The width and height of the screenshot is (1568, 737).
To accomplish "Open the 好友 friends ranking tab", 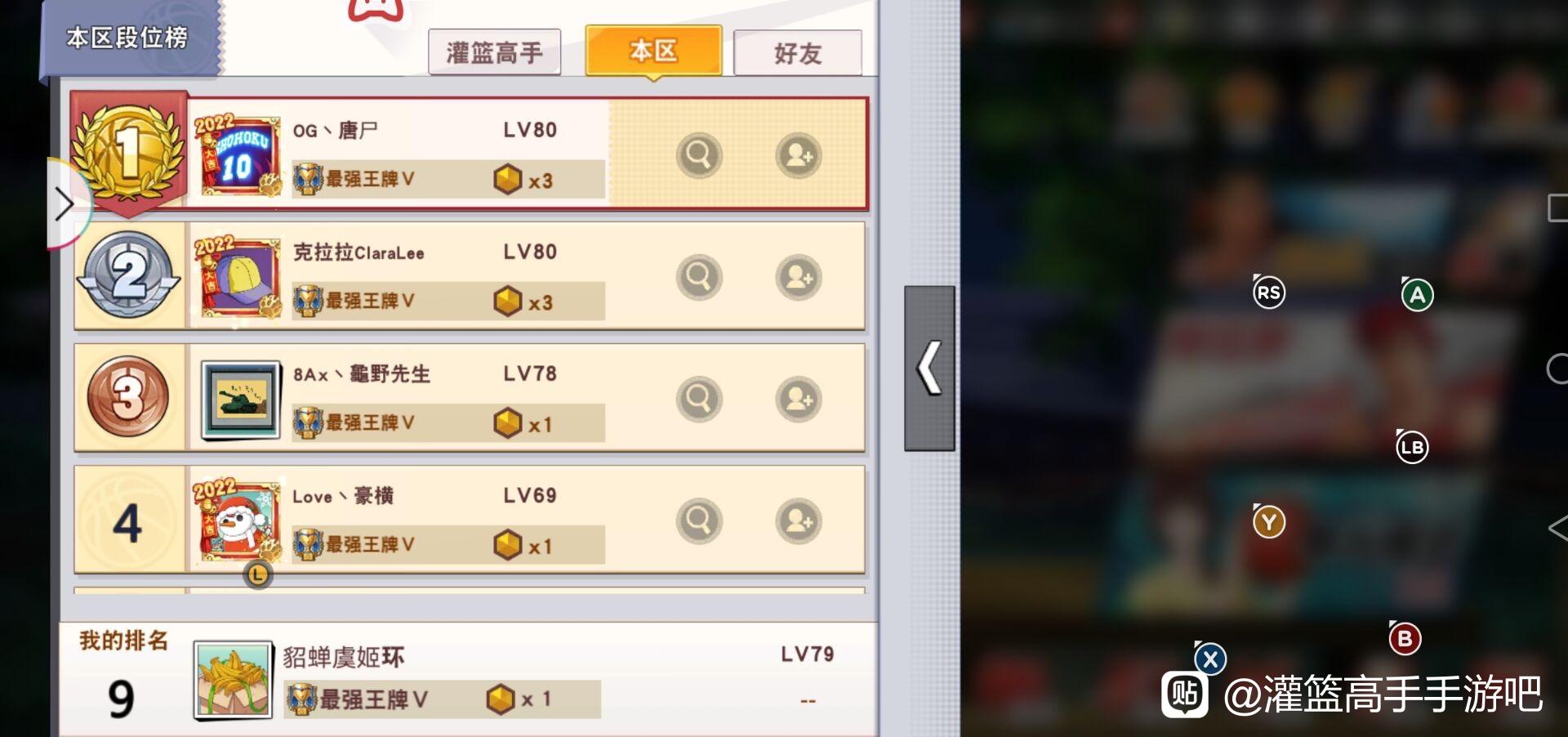I will (798, 53).
